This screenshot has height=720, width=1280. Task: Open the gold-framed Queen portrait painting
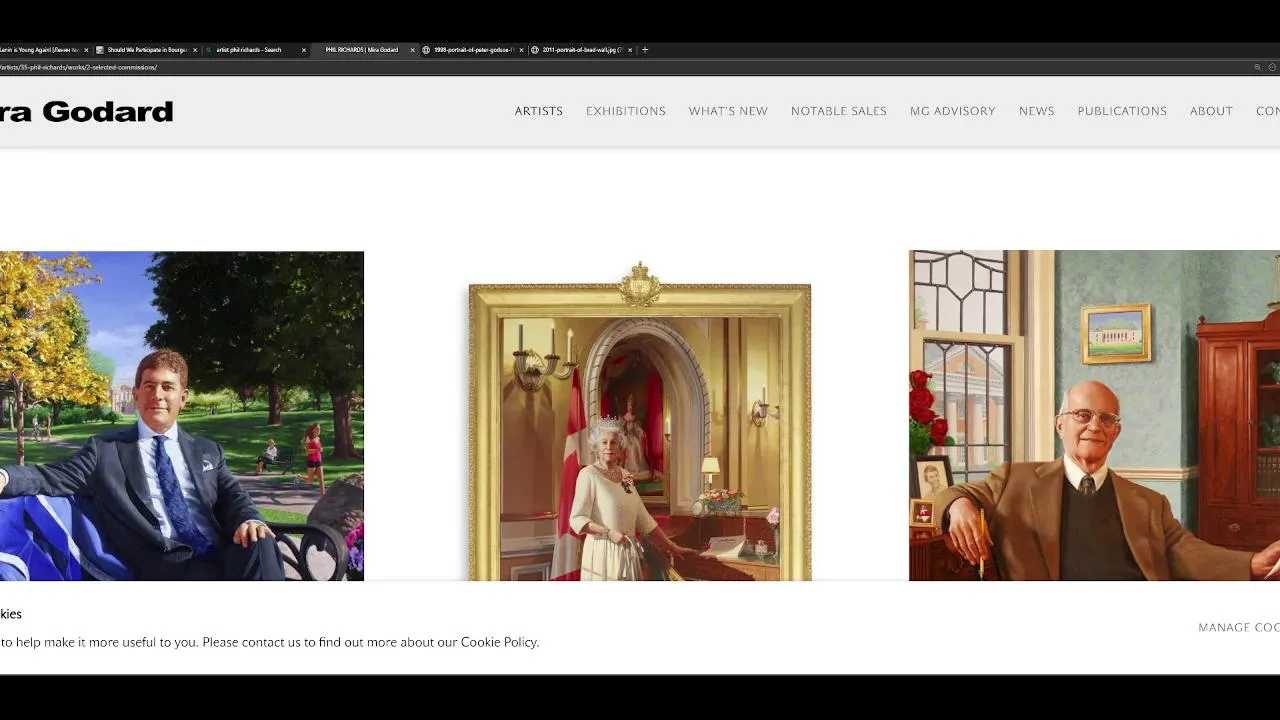coord(640,422)
